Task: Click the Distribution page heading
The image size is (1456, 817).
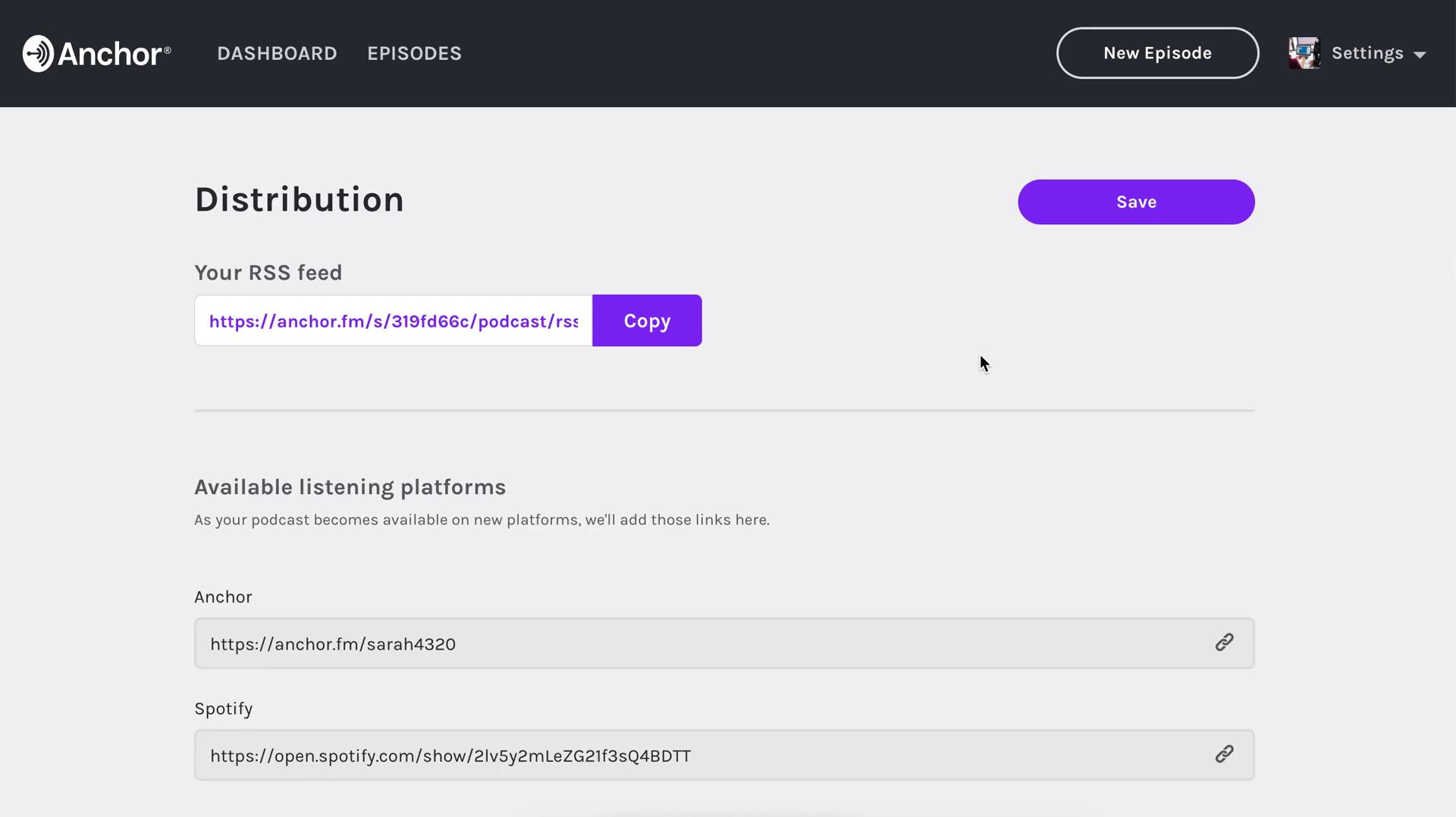Action: pos(299,199)
